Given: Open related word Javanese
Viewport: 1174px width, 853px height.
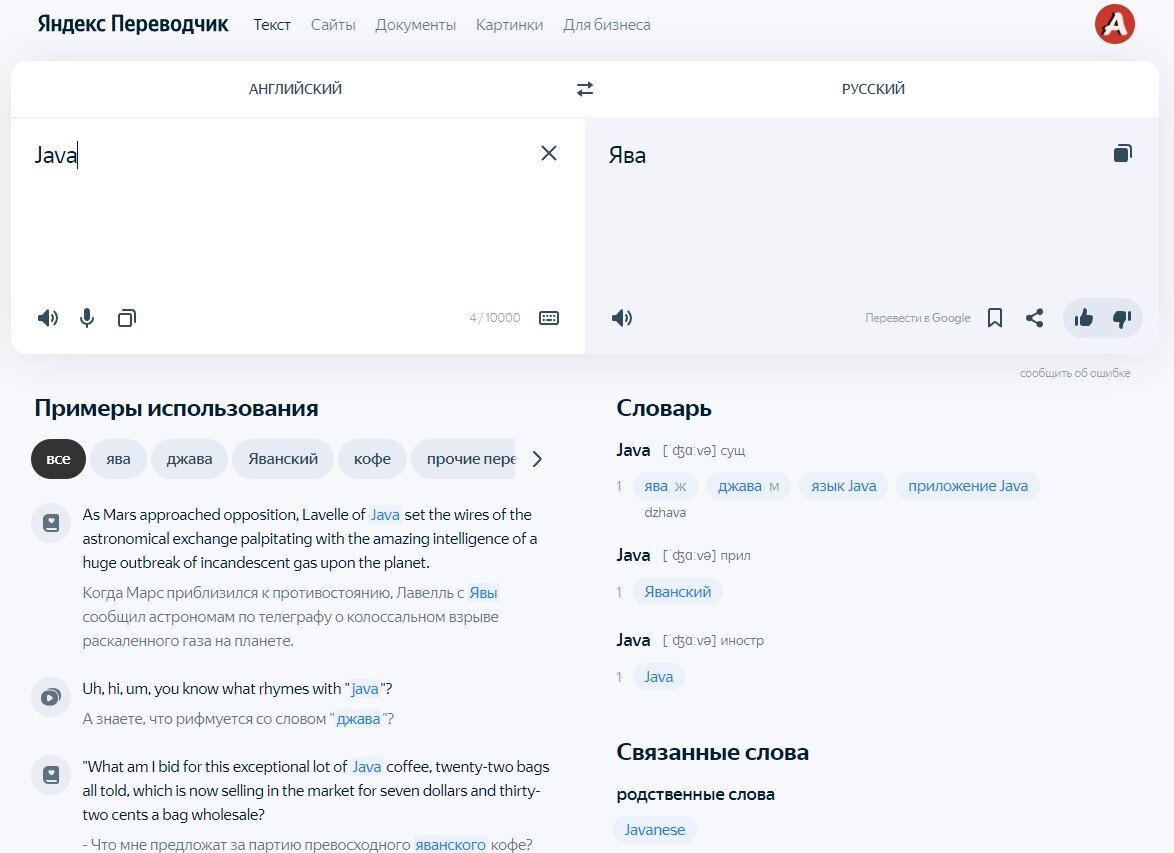Looking at the screenshot, I should coord(654,830).
